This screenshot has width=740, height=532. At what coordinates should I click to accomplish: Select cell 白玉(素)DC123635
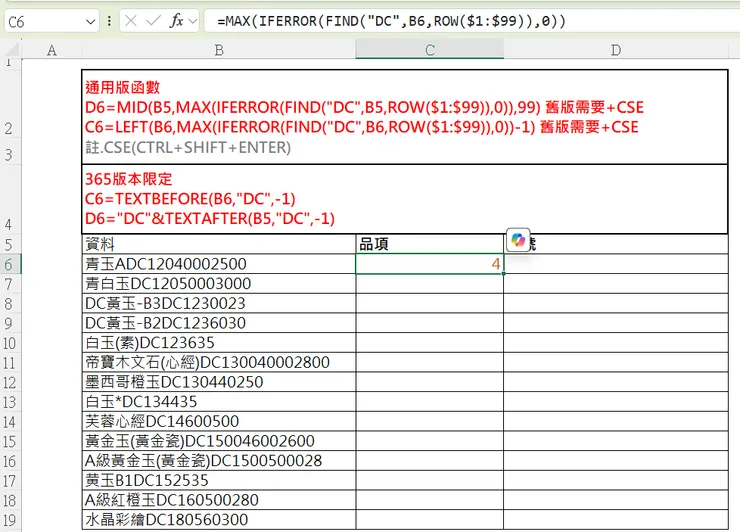point(219,343)
